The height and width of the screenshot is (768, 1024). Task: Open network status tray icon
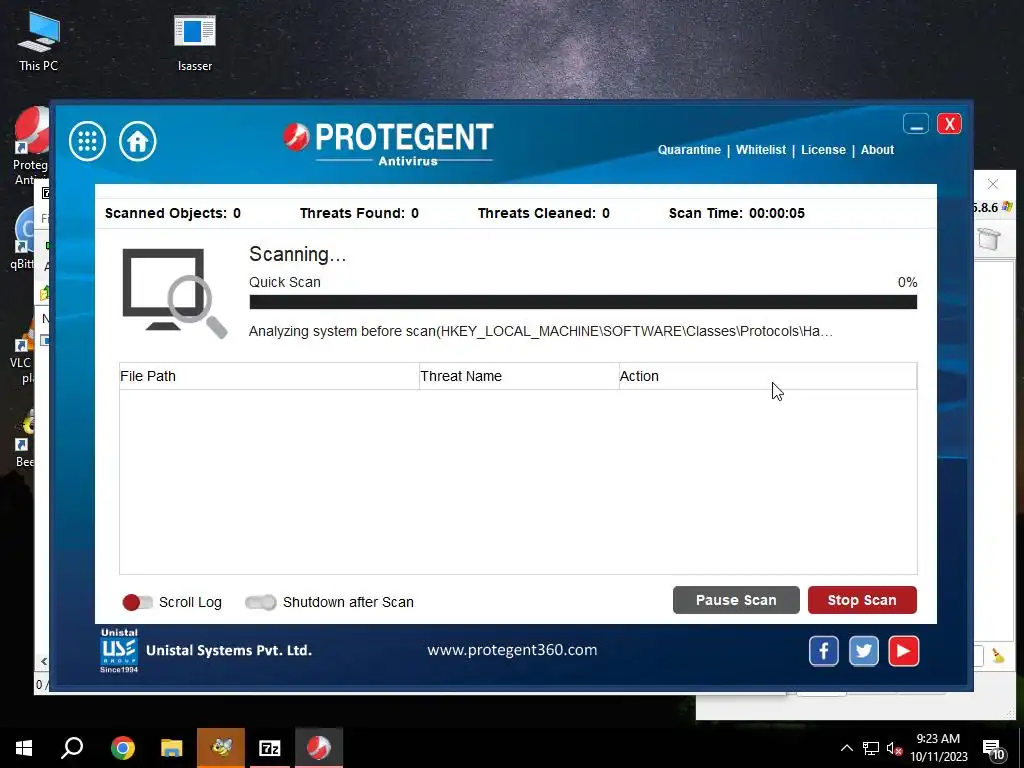[x=871, y=748]
